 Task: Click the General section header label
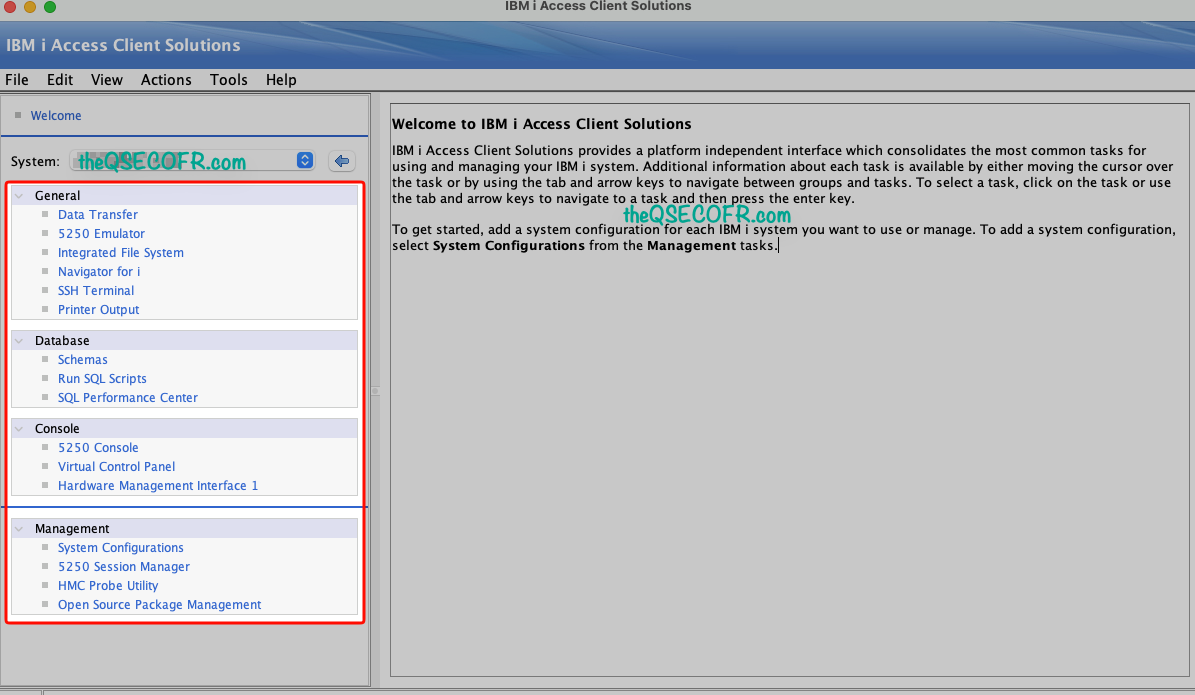point(57,196)
